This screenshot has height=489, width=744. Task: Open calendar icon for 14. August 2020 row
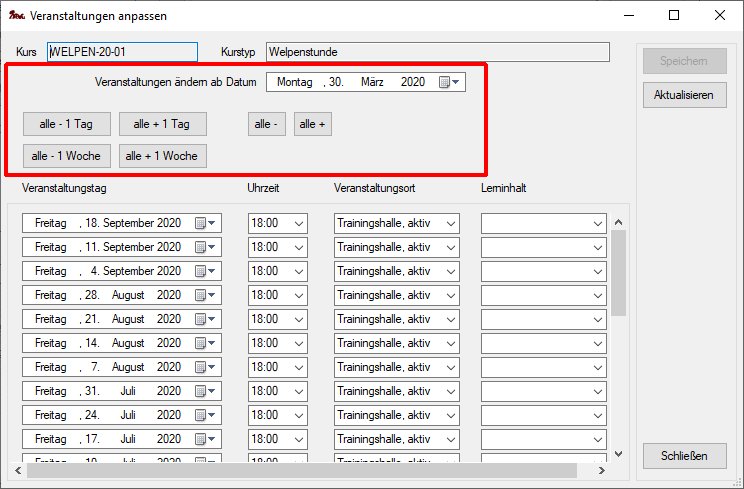(205, 343)
